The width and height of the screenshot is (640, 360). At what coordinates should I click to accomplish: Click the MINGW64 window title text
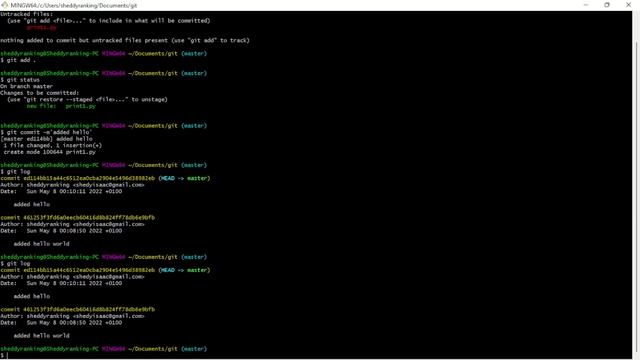click(x=74, y=5)
